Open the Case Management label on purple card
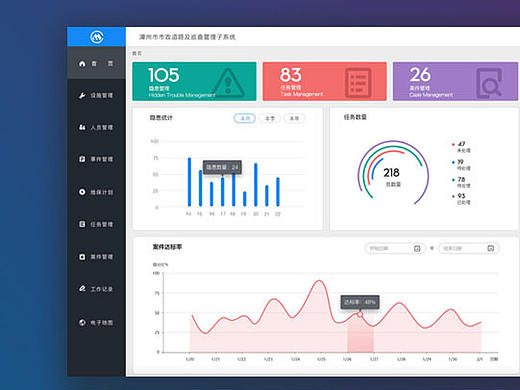This screenshot has height=390, width=520. tap(431, 95)
